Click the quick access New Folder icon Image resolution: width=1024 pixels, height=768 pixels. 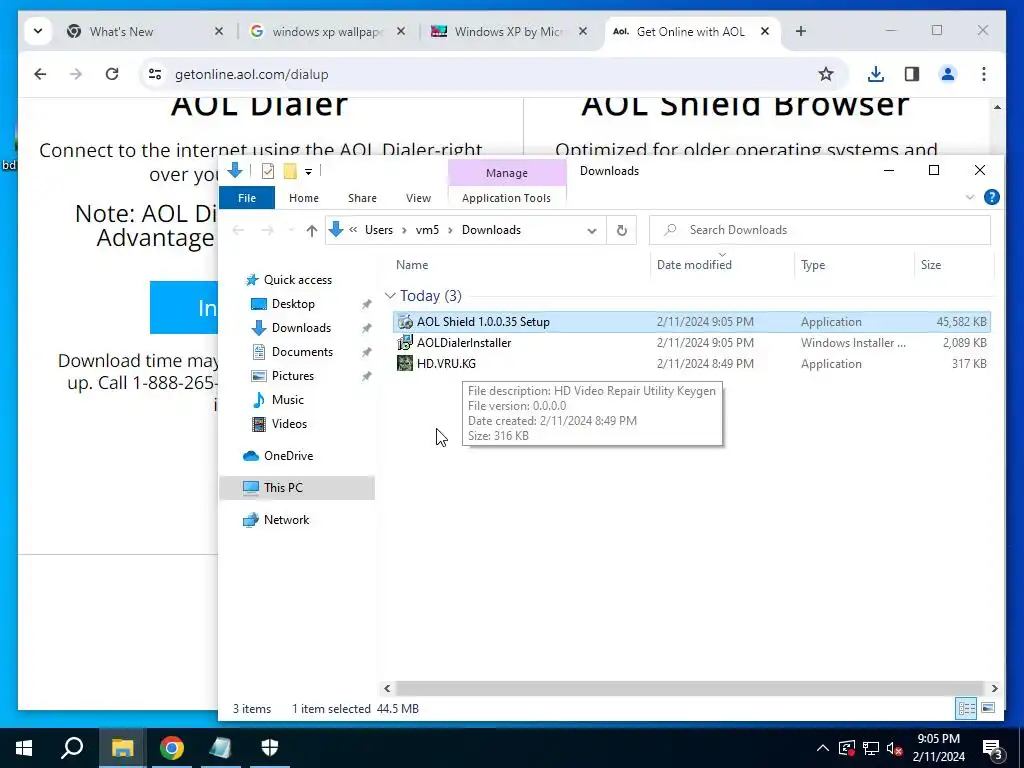290,171
